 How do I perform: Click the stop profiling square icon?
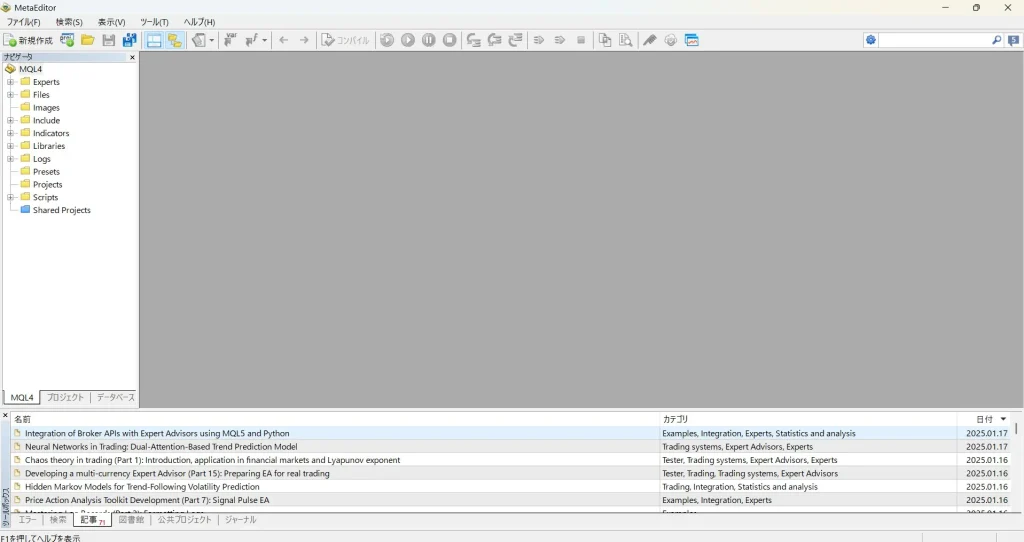pos(581,40)
